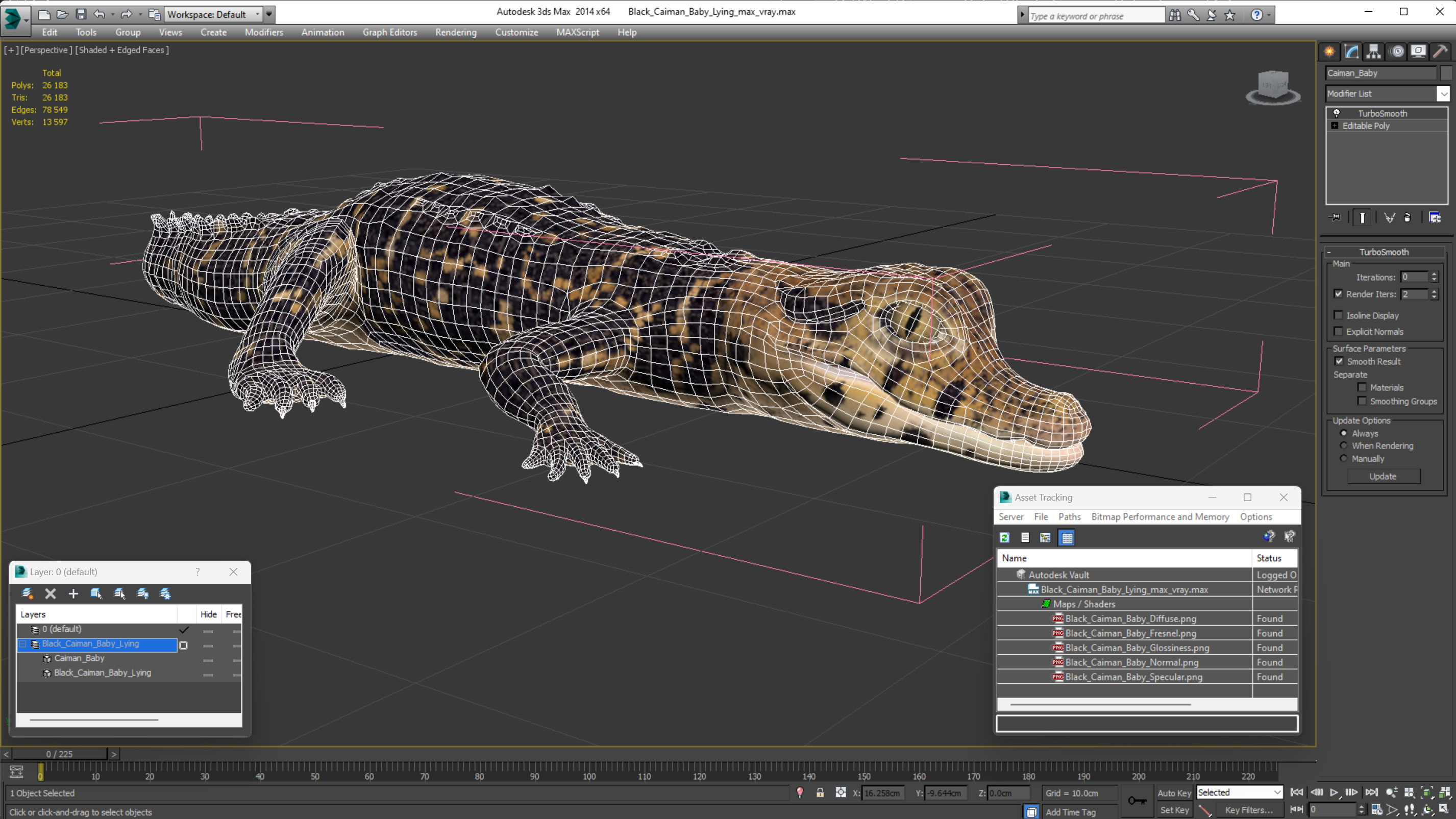Screen dimensions: 1456x819
Task: Toggle the Render Iters checkbox
Action: click(x=1338, y=294)
